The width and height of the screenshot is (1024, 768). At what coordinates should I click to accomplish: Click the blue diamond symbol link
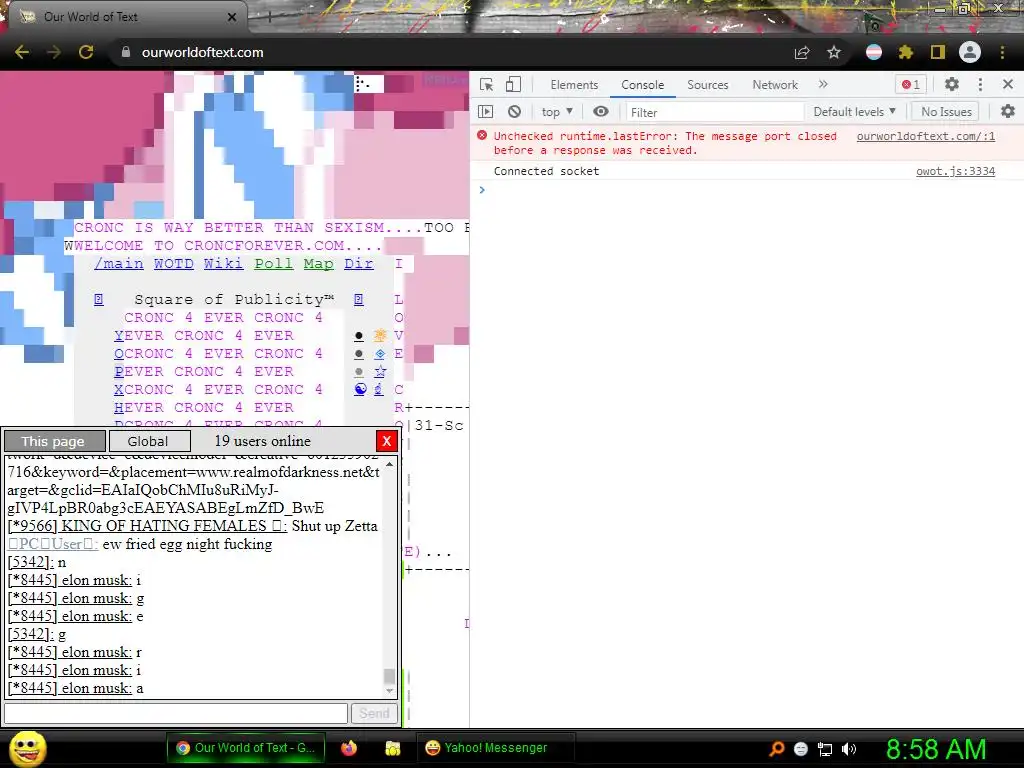[x=379, y=354]
